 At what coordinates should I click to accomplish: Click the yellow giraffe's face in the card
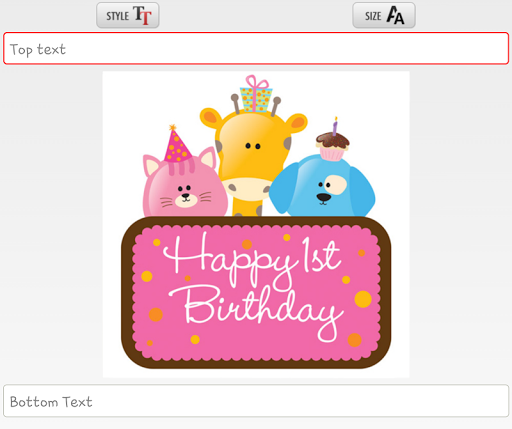tap(252, 157)
